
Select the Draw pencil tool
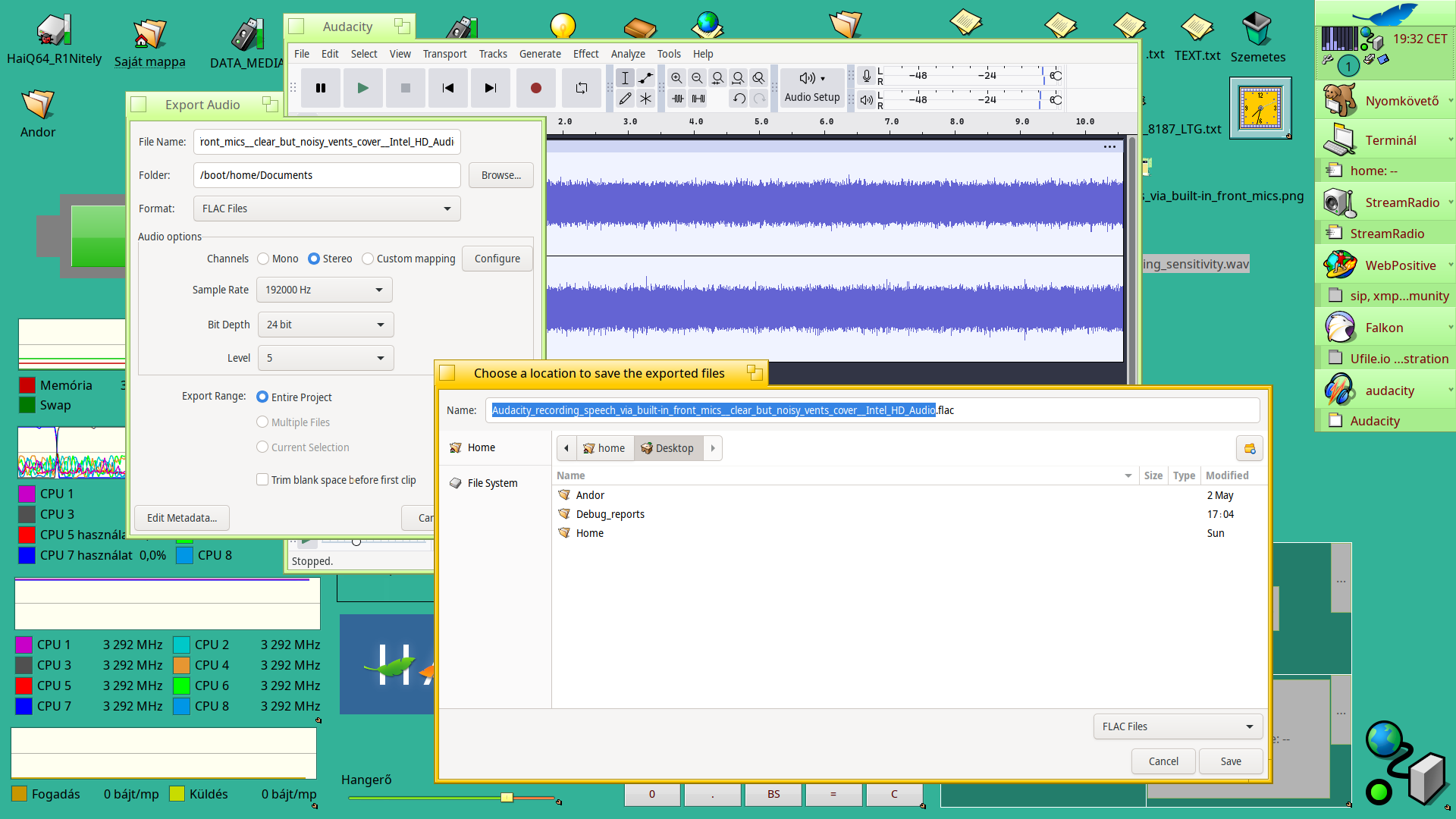625,99
